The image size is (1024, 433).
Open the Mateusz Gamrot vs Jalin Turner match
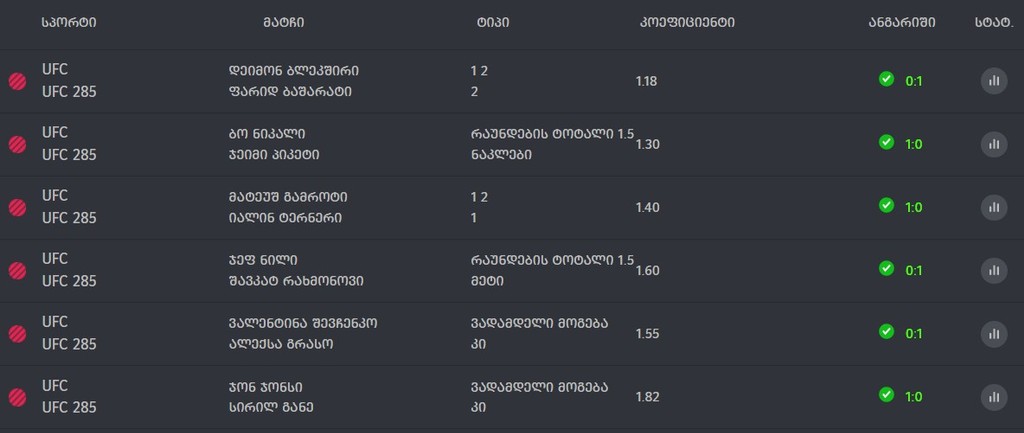[x=288, y=207]
